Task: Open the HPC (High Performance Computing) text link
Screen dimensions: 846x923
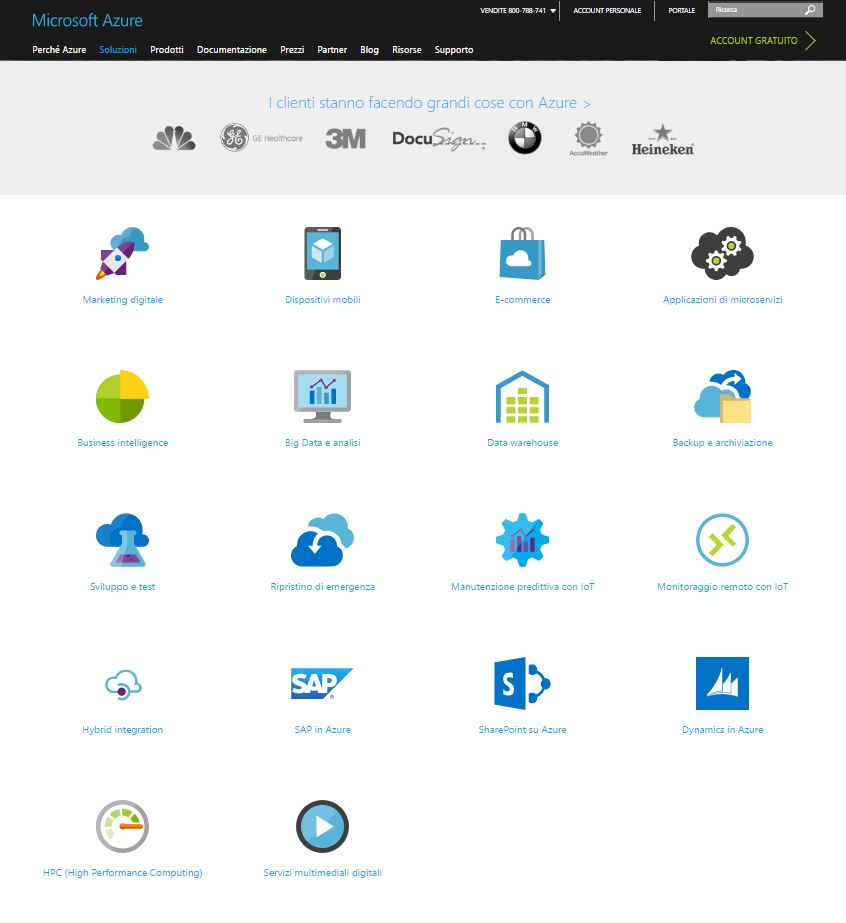Action: (x=122, y=873)
